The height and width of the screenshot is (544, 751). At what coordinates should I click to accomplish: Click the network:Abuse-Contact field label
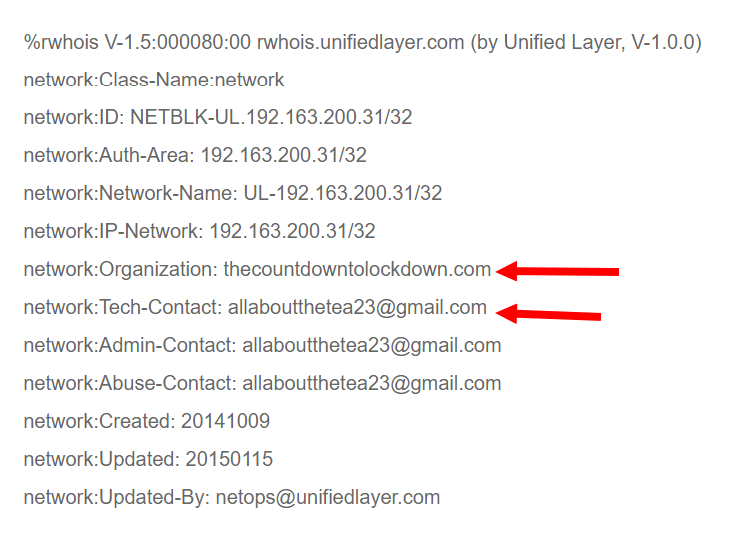point(129,384)
